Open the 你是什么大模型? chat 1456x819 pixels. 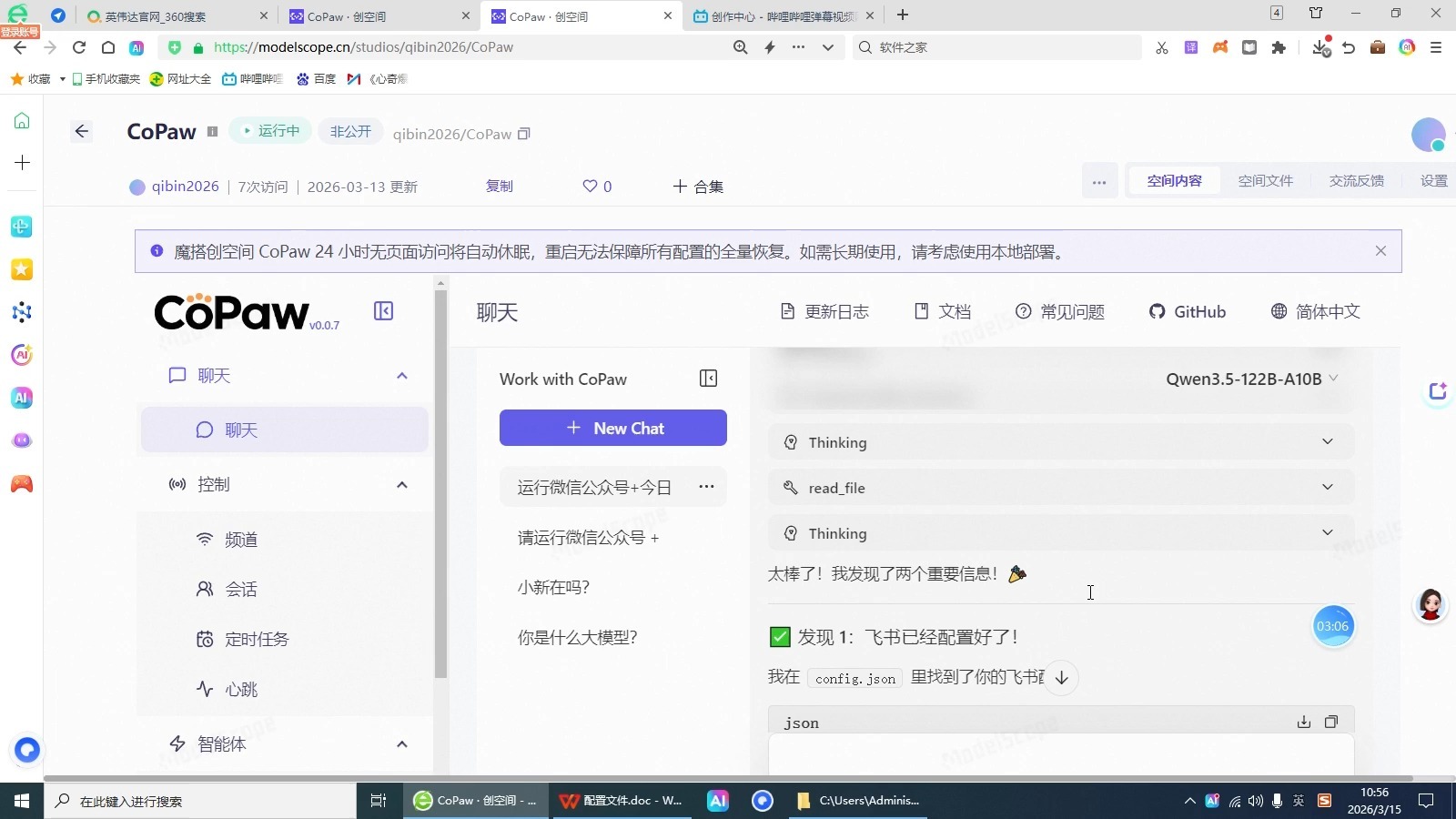pos(613,637)
